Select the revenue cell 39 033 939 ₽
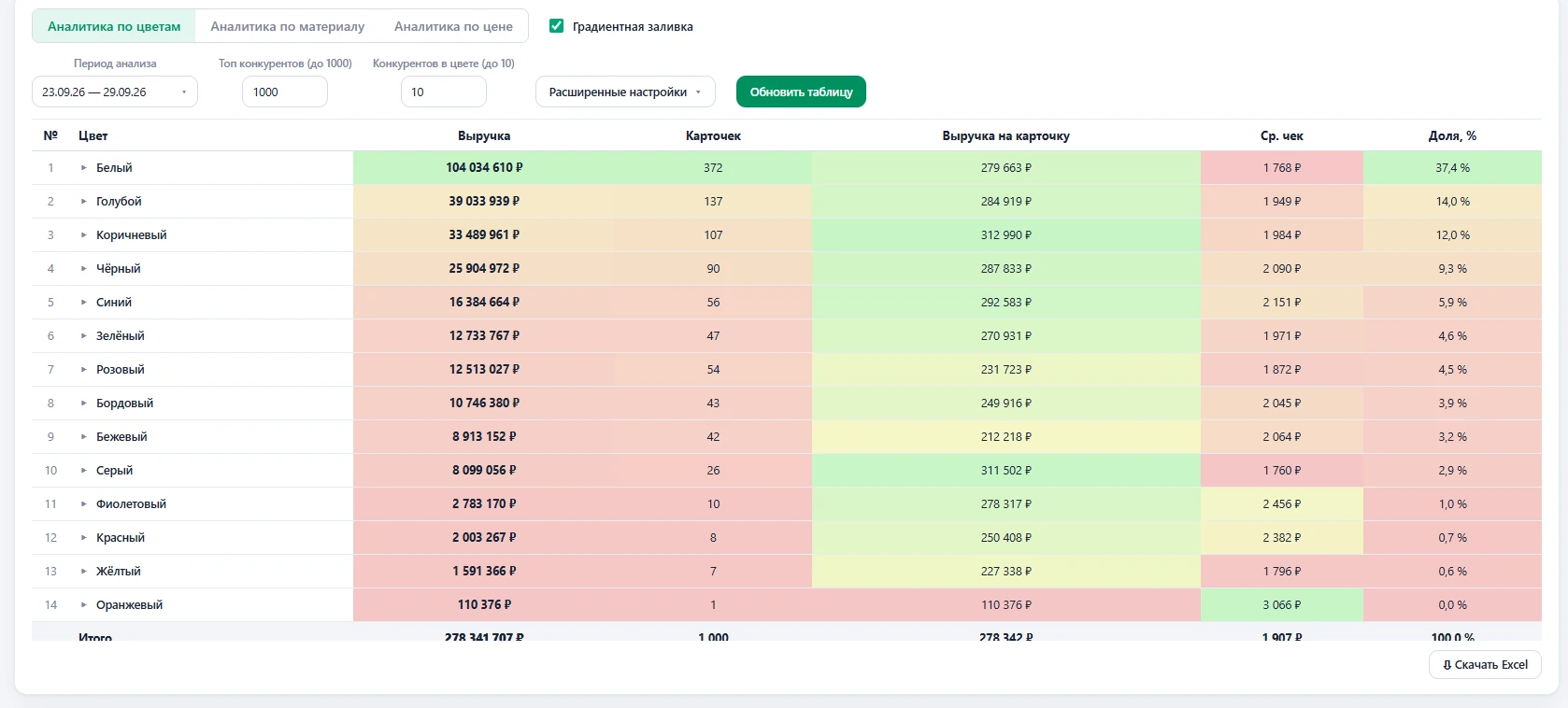This screenshot has width=1568, height=708. point(484,202)
